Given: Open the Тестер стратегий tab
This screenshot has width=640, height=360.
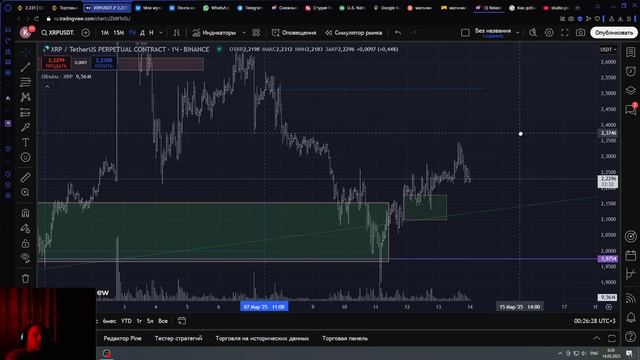Looking at the screenshot, I should (178, 338).
